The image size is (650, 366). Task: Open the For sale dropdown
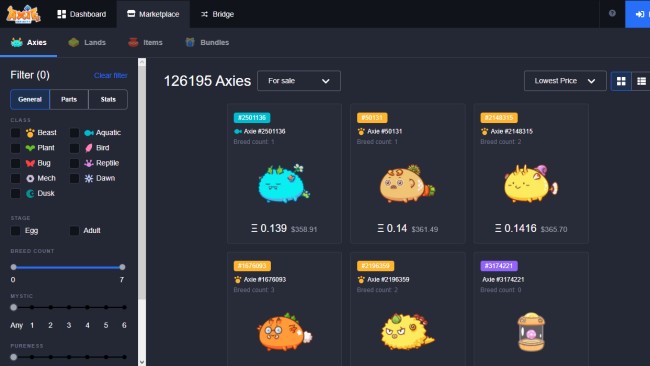click(x=299, y=81)
